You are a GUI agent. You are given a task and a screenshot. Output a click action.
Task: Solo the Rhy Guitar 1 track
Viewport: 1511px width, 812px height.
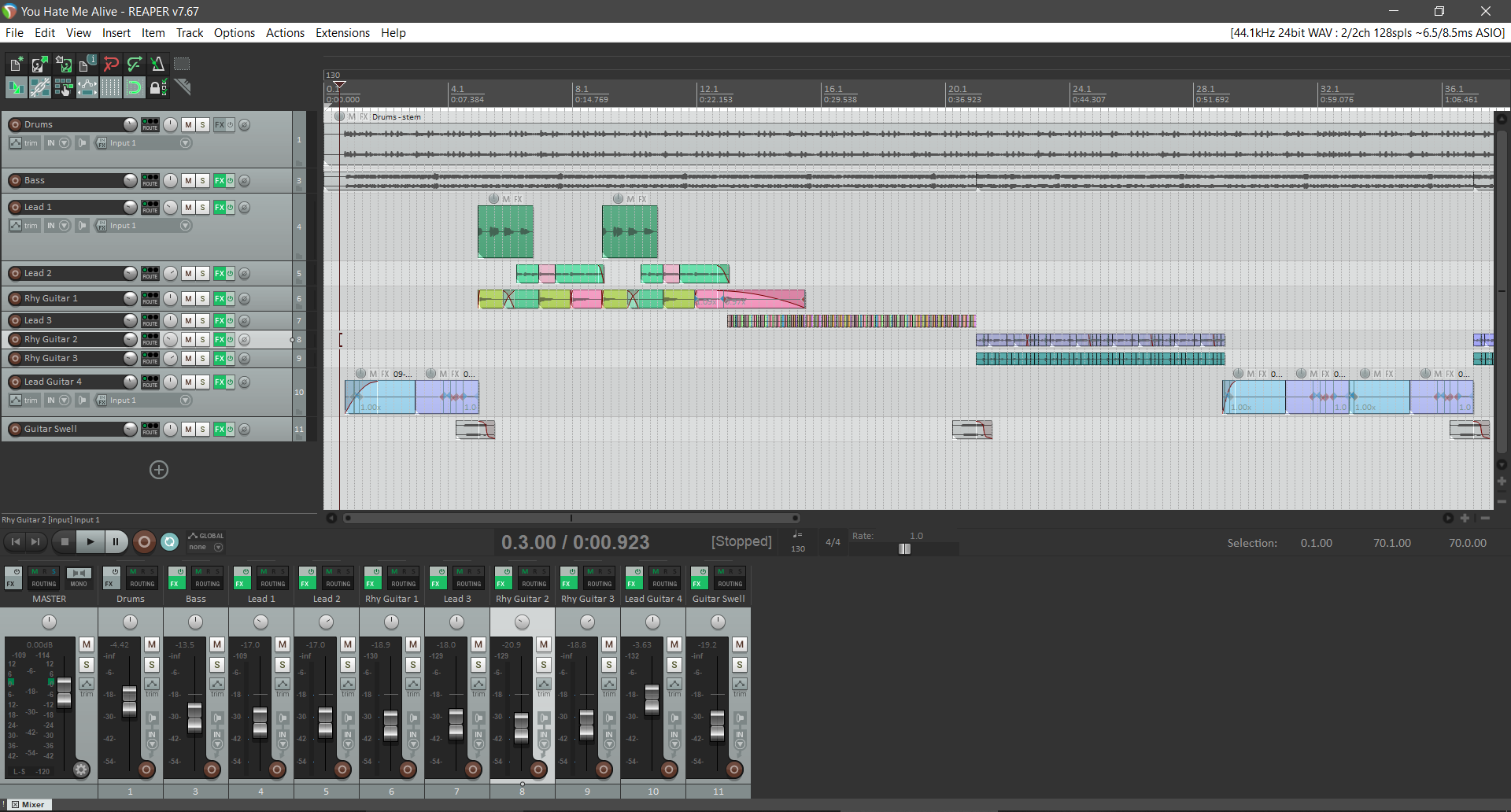(x=202, y=298)
